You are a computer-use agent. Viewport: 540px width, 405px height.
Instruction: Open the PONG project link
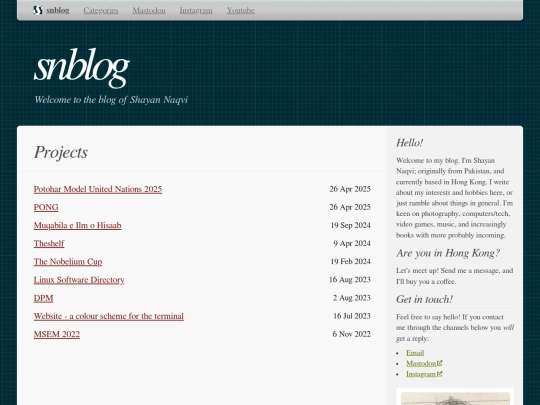coord(46,207)
